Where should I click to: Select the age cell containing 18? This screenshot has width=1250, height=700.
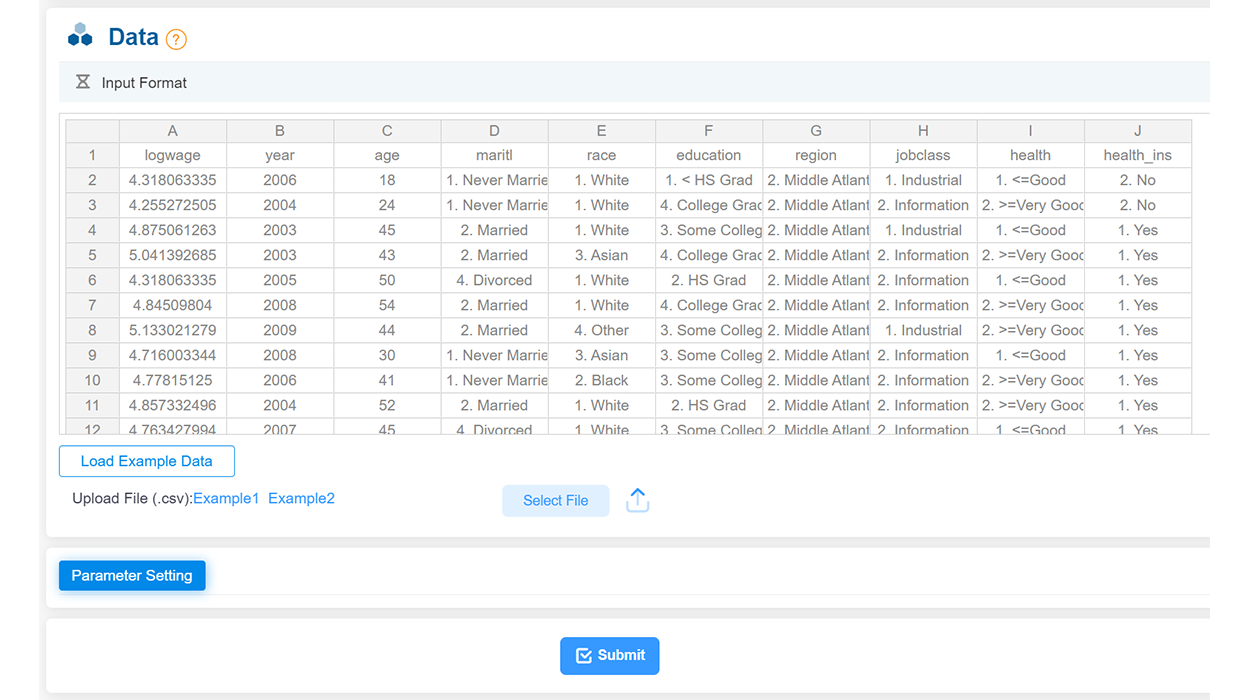coord(387,180)
